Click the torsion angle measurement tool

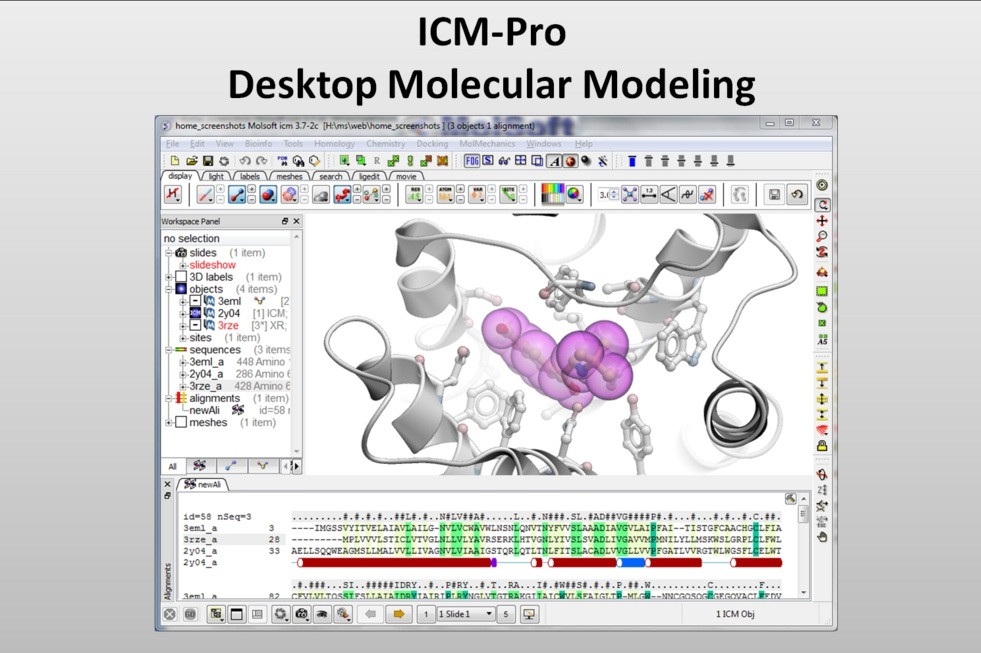click(x=688, y=195)
